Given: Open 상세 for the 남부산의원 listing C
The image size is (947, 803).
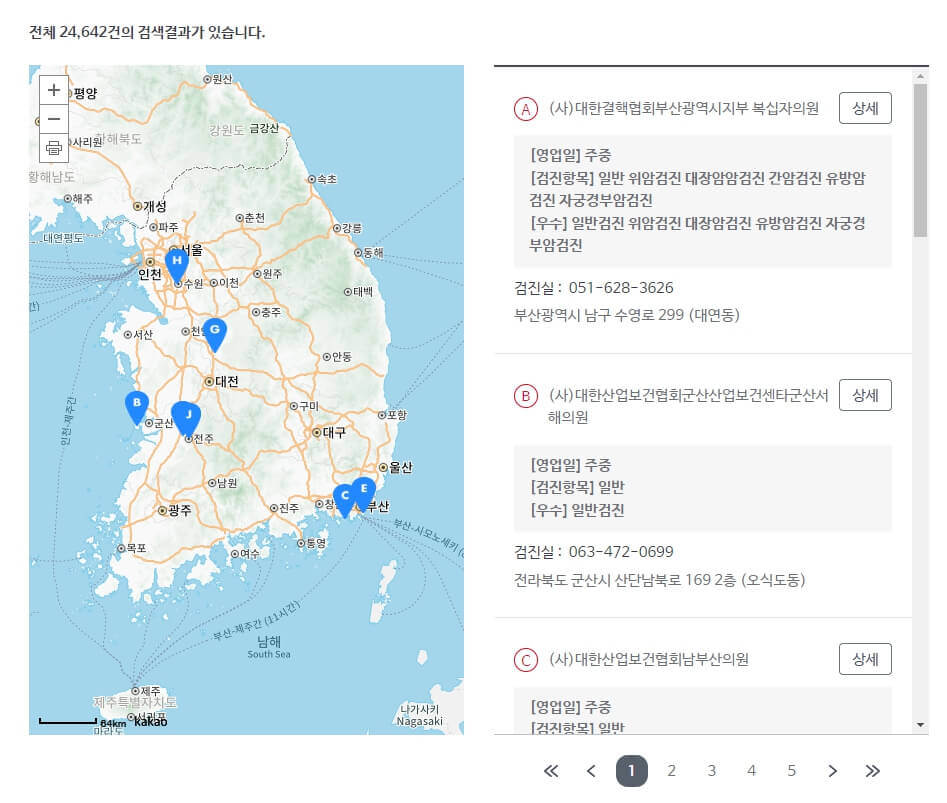Looking at the screenshot, I should 864,659.
